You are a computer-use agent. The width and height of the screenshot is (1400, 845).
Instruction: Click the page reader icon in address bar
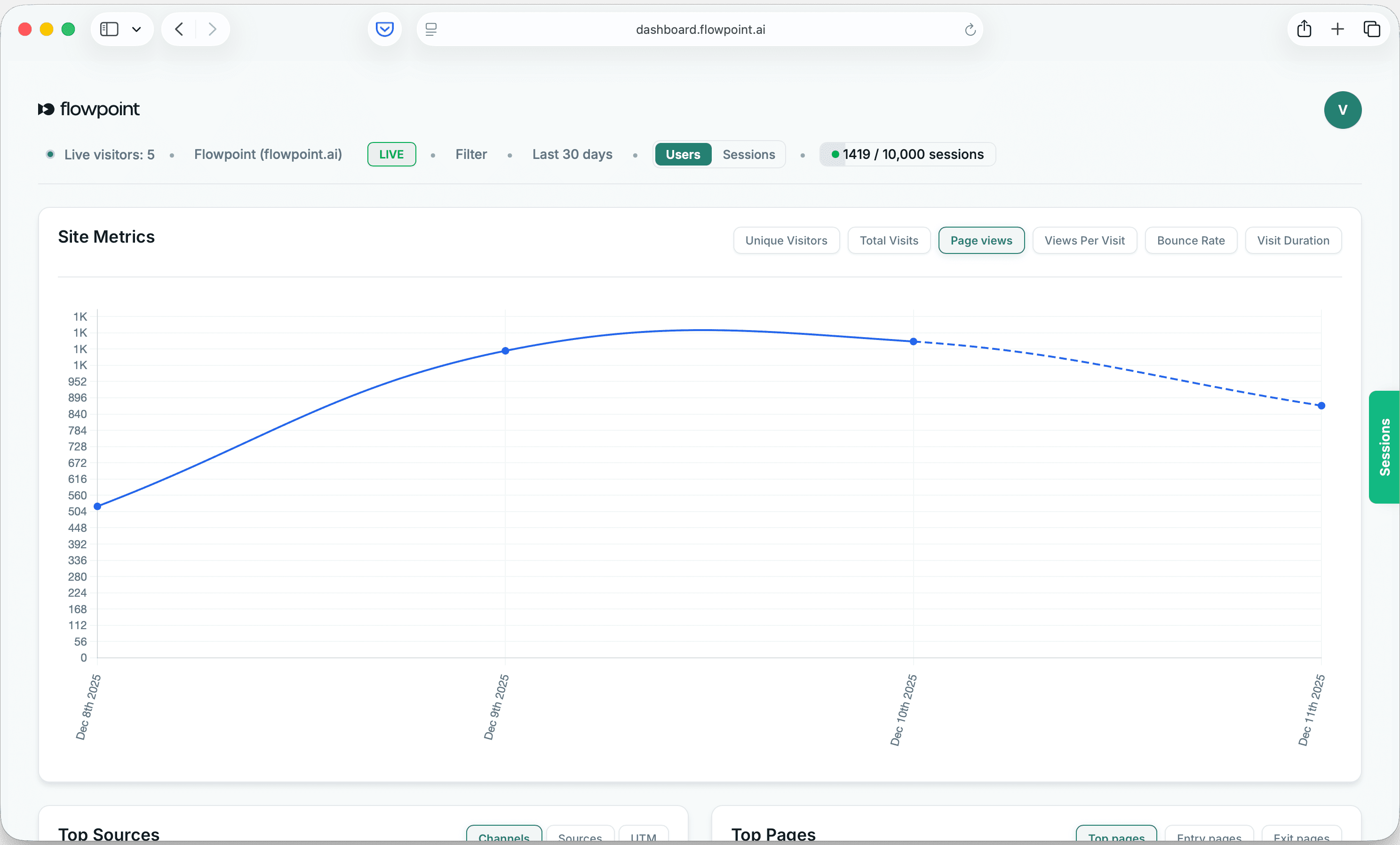431,29
